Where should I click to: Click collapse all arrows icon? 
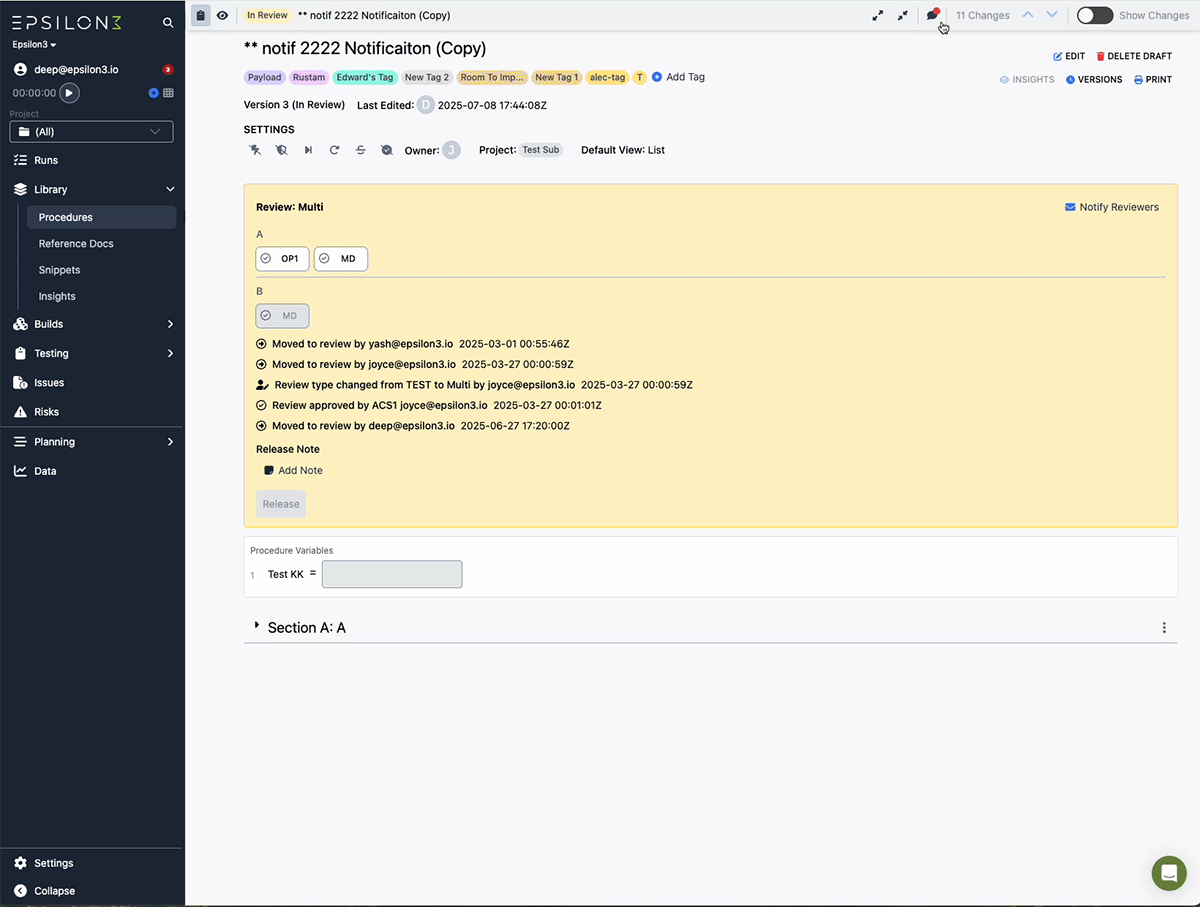click(902, 15)
